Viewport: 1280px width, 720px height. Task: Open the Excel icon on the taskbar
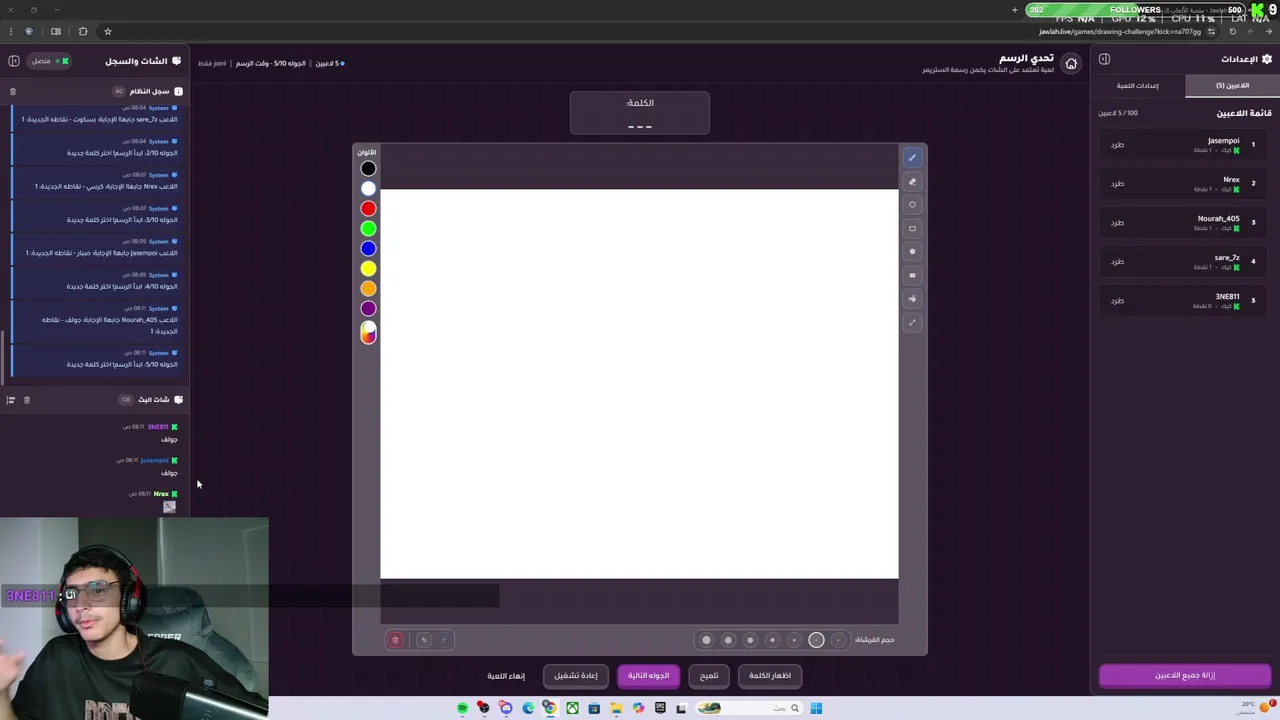coord(572,708)
